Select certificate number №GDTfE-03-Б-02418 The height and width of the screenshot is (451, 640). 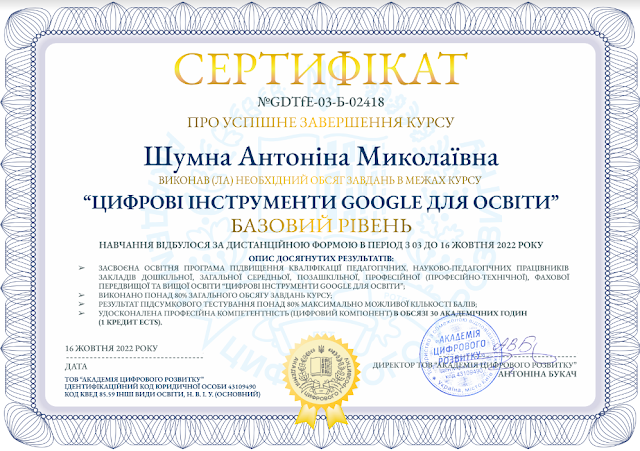(321, 102)
